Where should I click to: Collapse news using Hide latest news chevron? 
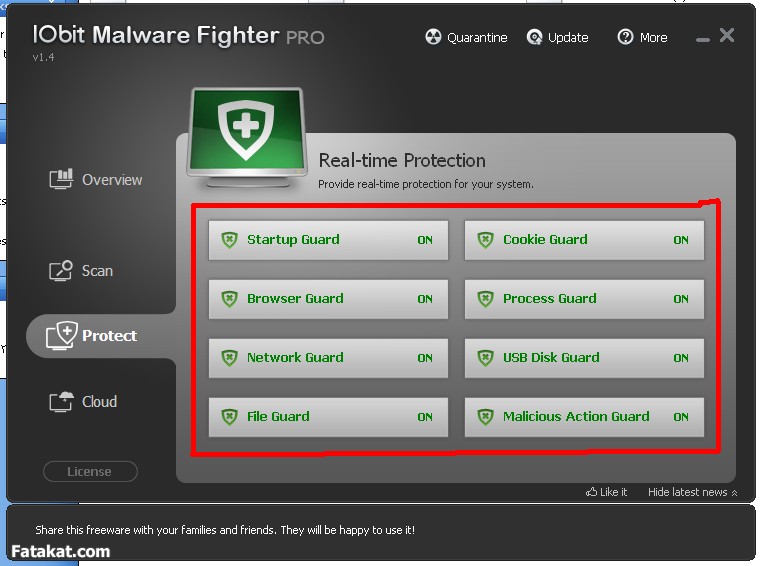tap(734, 493)
